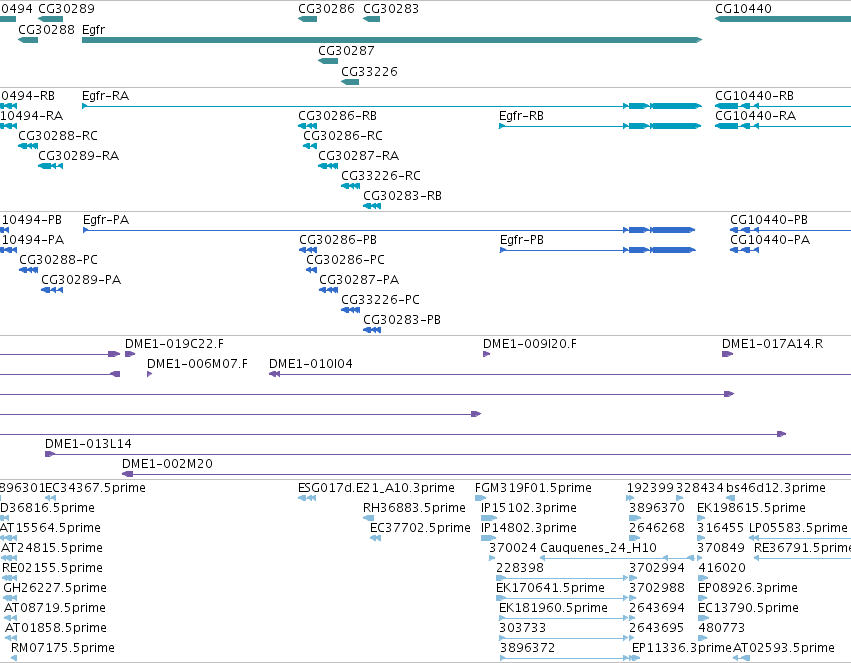Click EST EP11336.3prime
Screen dimensions: 851x663
[682, 648]
